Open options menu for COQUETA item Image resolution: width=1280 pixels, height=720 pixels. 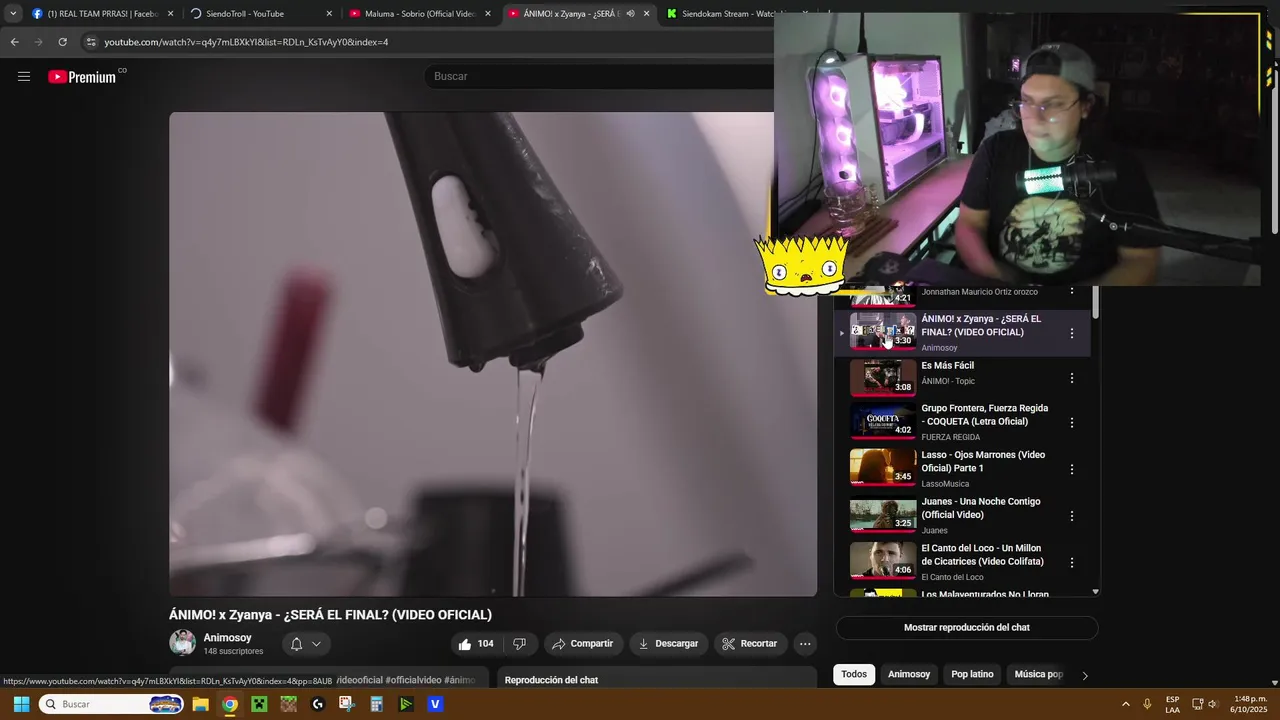(x=1072, y=423)
